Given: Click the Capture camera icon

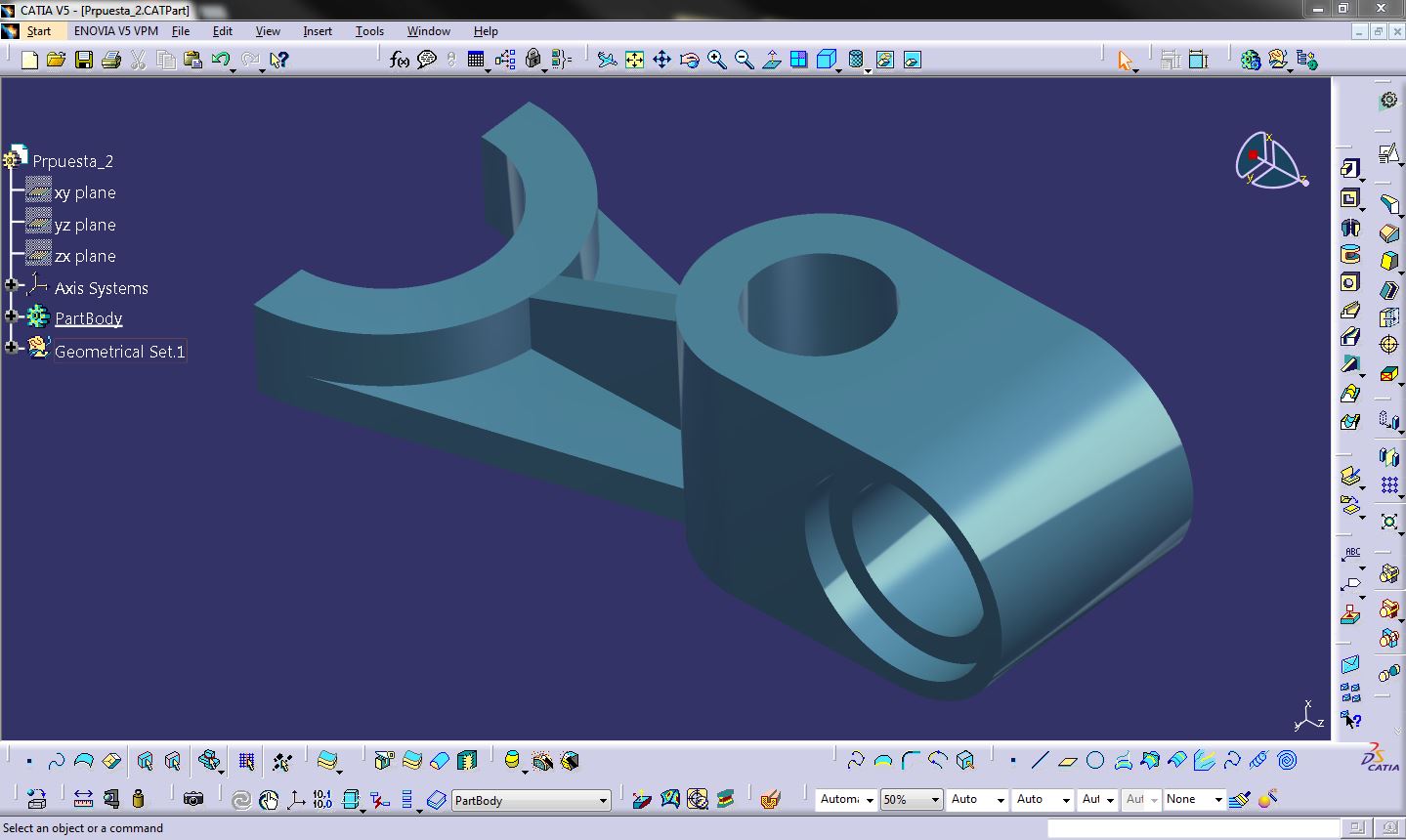Looking at the screenshot, I should coord(193,799).
